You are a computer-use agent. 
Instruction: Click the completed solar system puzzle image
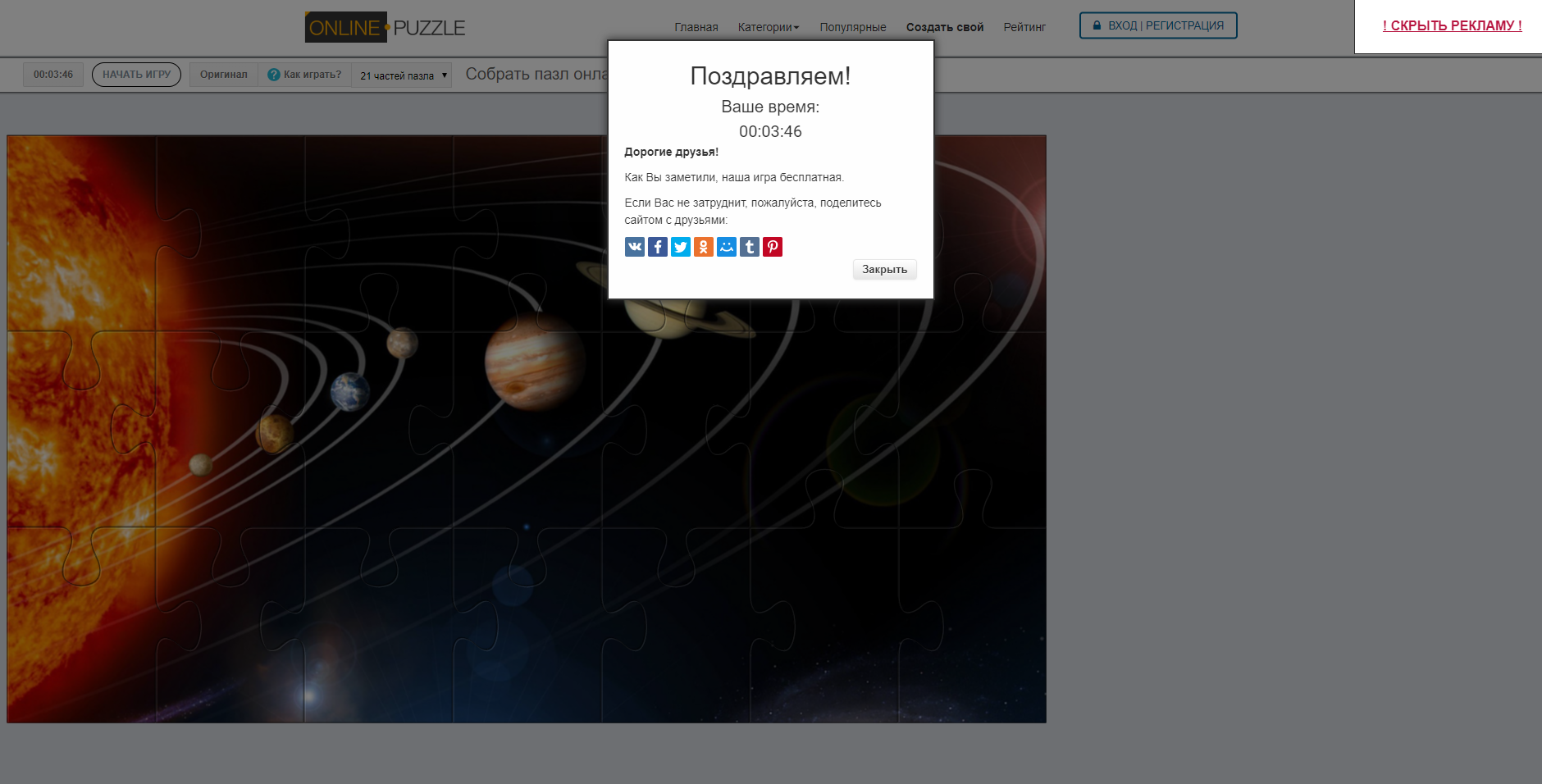coord(527,429)
